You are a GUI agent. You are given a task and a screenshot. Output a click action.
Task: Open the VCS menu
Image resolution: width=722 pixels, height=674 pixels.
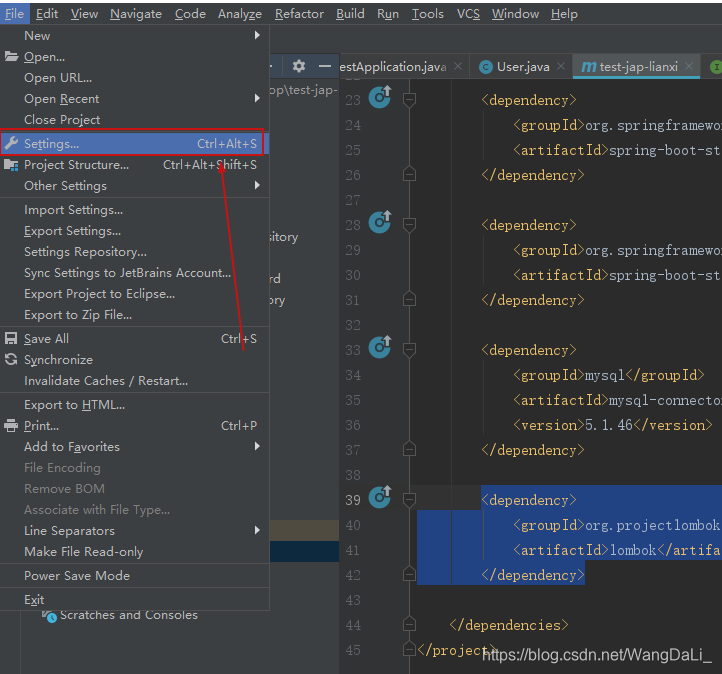pos(468,14)
